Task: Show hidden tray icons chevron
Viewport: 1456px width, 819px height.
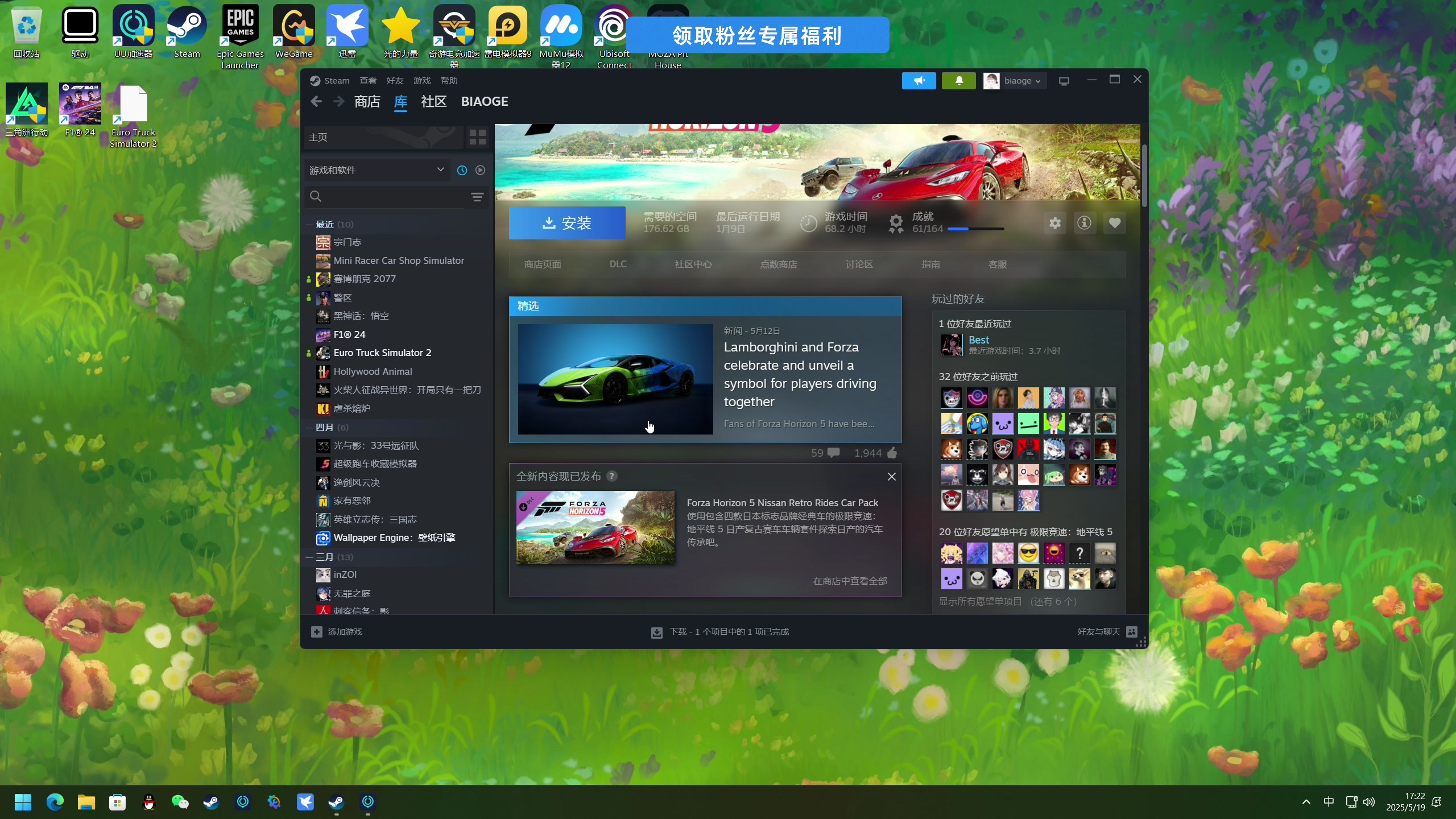Action: click(1306, 802)
